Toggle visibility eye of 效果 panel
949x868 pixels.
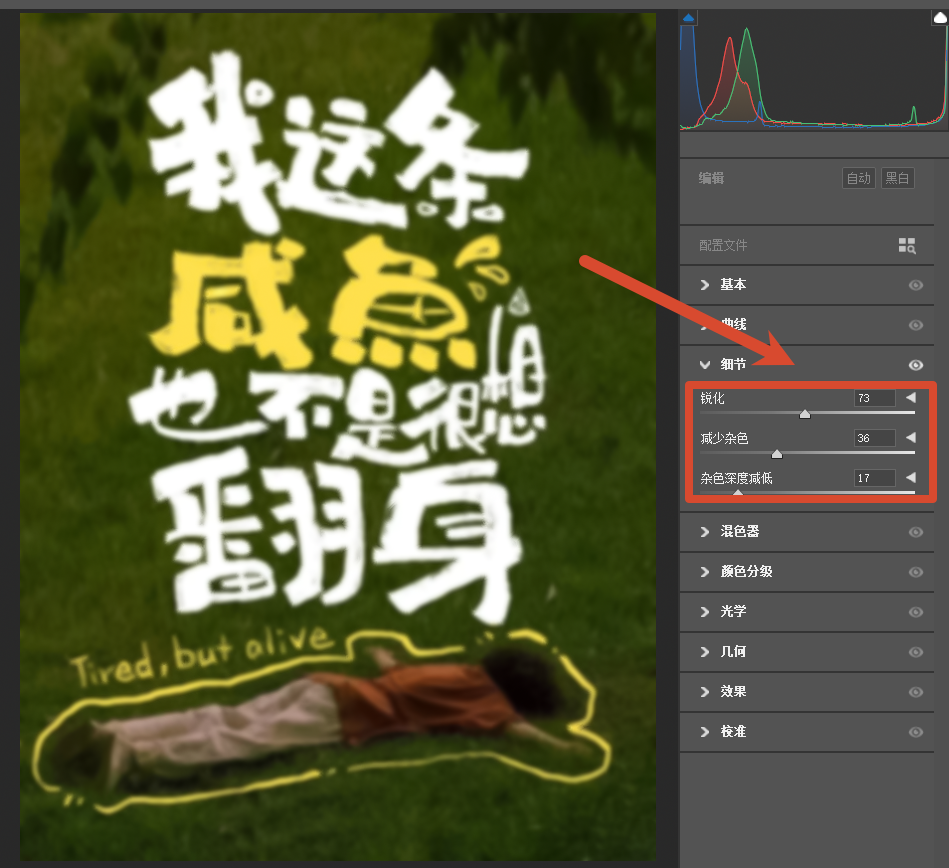pyautogui.click(x=916, y=692)
